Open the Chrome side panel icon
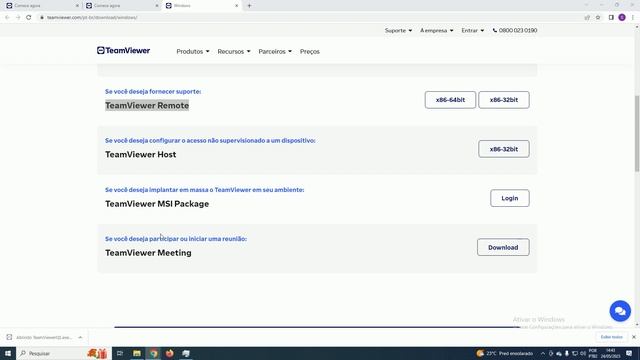This screenshot has height=360, width=640. coord(611,18)
